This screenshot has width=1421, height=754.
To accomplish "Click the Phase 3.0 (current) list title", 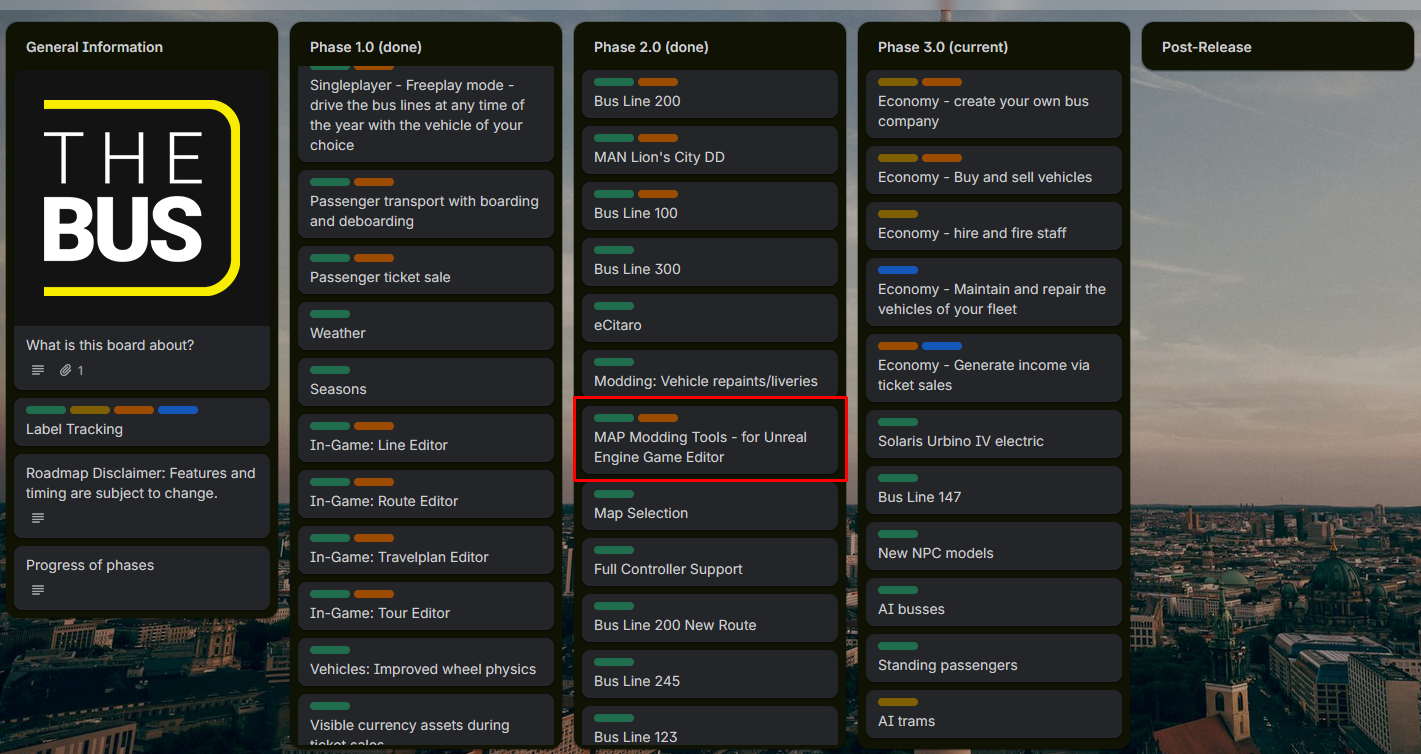I will 943,47.
